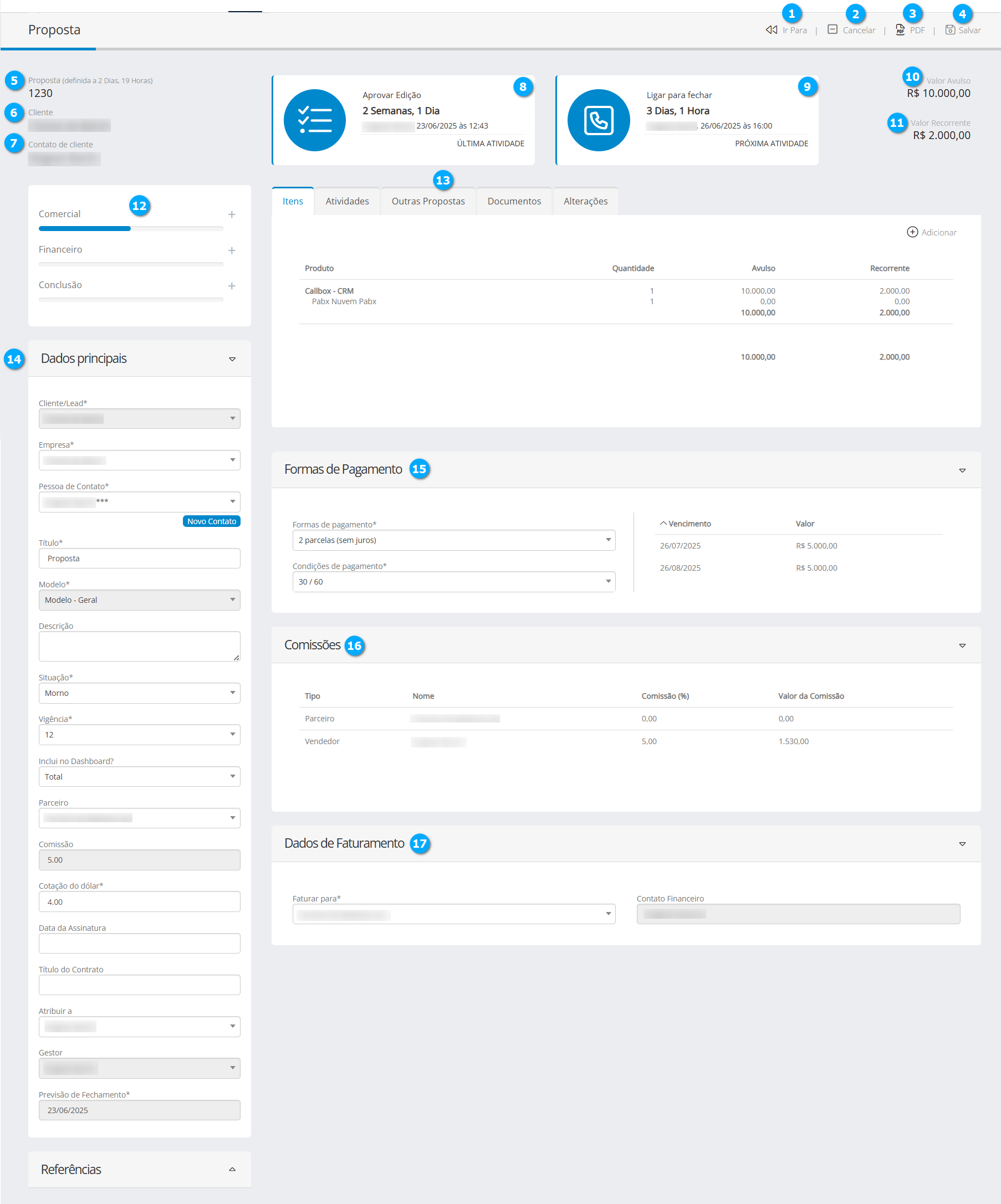Click the Descrição text area
The width and height of the screenshot is (1001, 1204).
click(139, 646)
